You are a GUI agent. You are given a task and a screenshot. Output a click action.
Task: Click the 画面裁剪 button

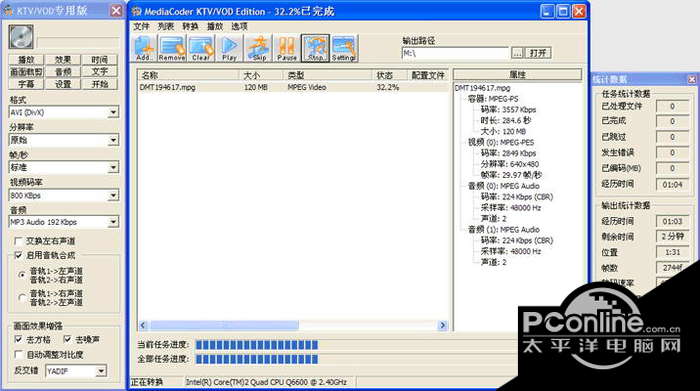pyautogui.click(x=26, y=71)
